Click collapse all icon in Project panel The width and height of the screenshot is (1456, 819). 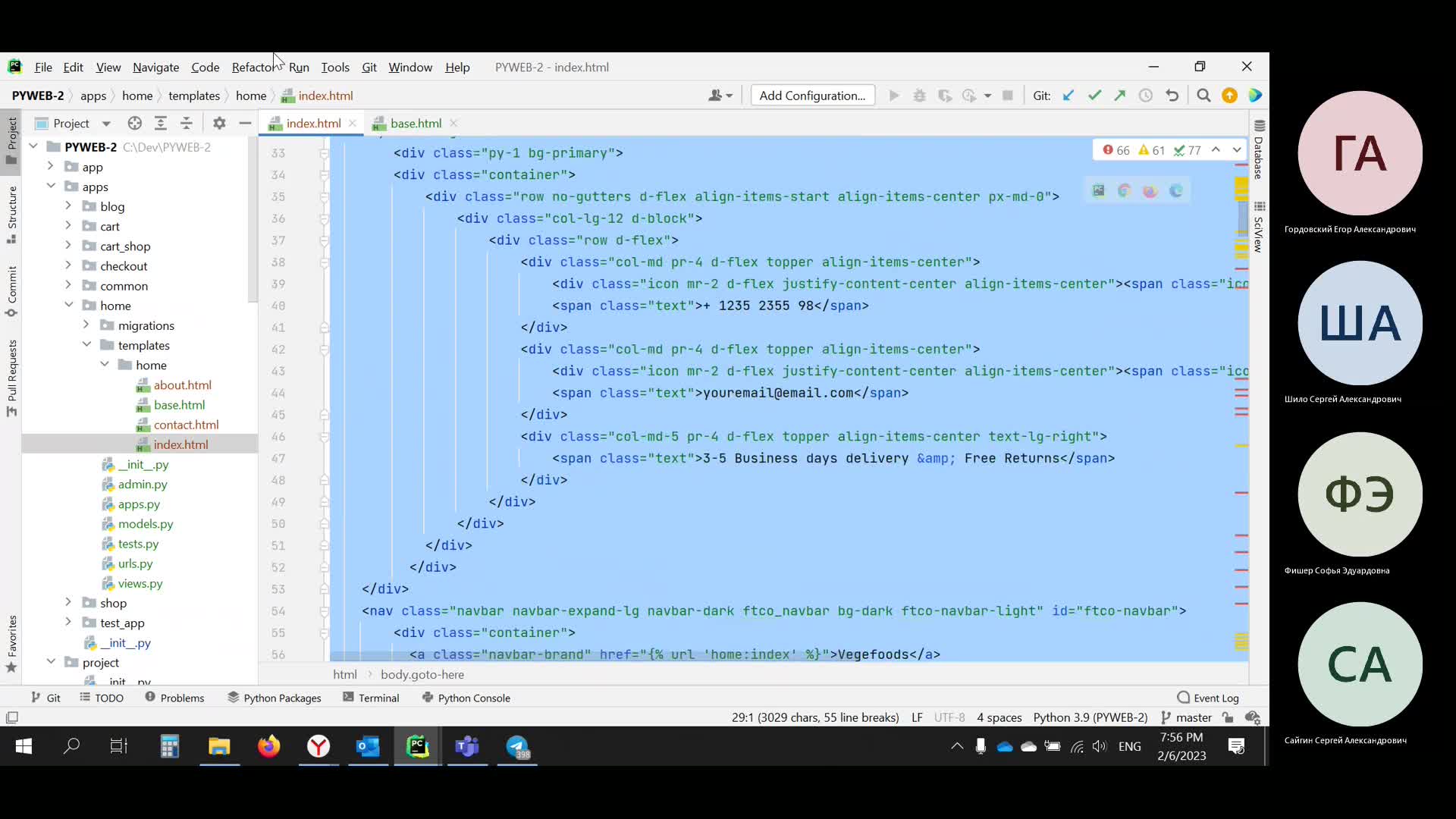187,123
